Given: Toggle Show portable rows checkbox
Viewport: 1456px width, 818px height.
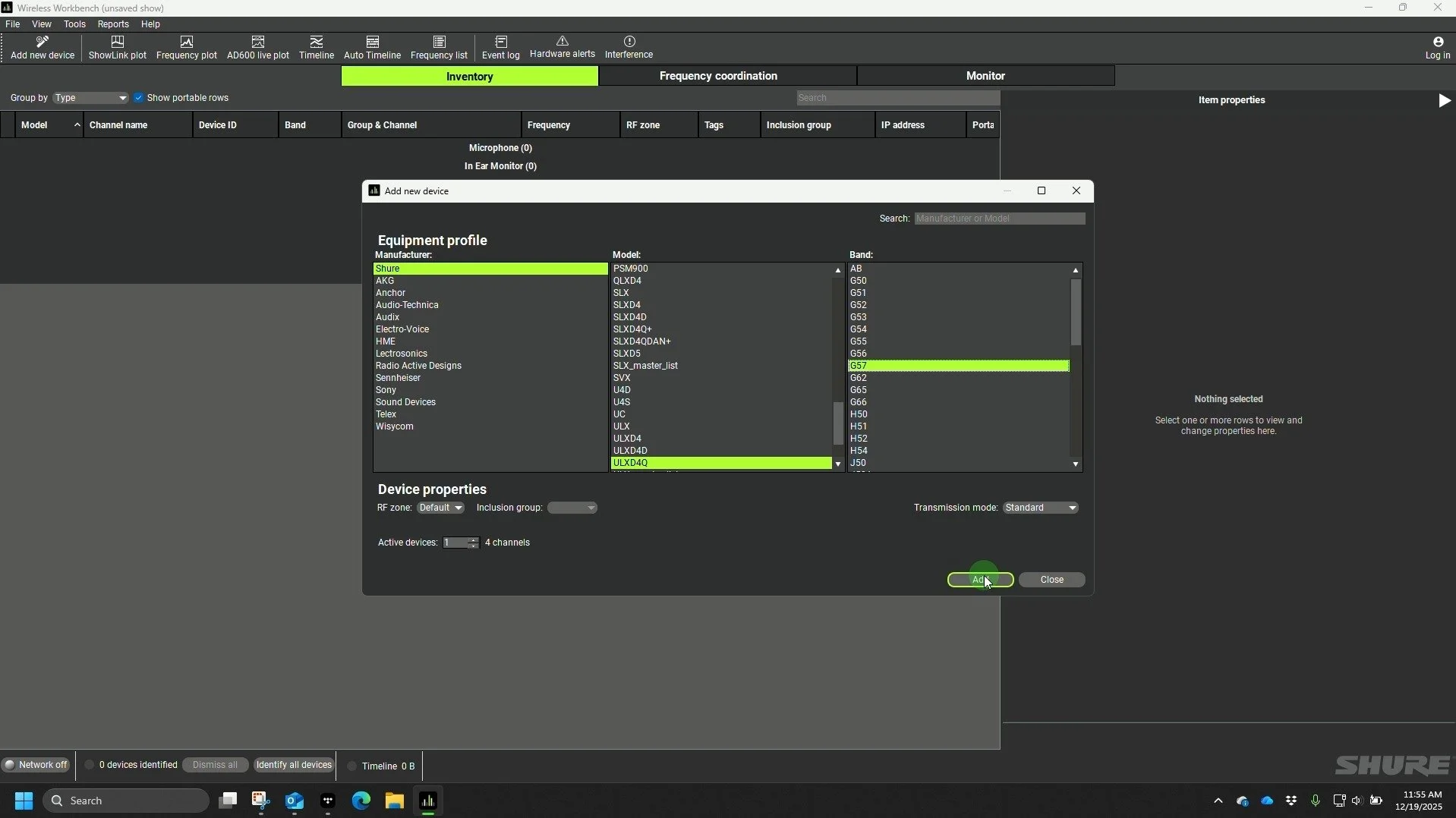Looking at the screenshot, I should coord(138,98).
